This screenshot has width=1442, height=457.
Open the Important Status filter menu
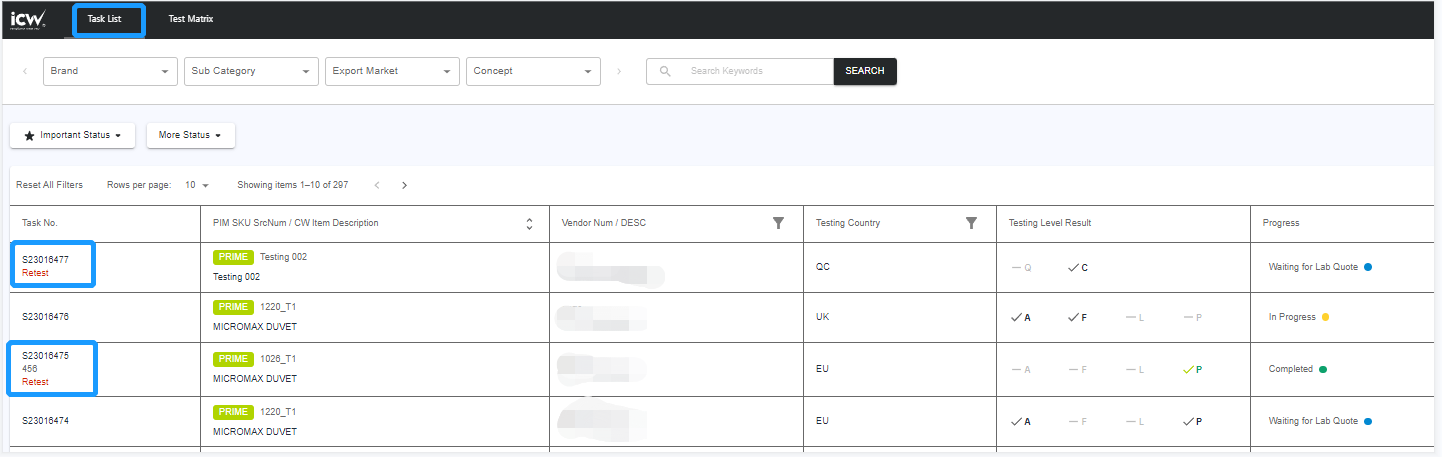click(72, 135)
